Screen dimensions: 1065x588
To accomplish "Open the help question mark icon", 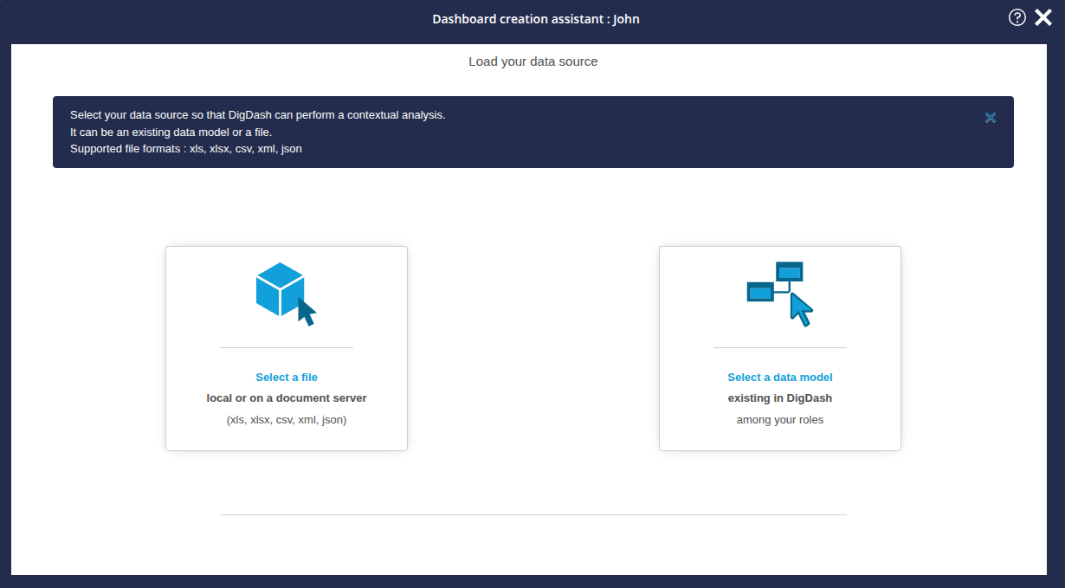I will coord(1017,17).
